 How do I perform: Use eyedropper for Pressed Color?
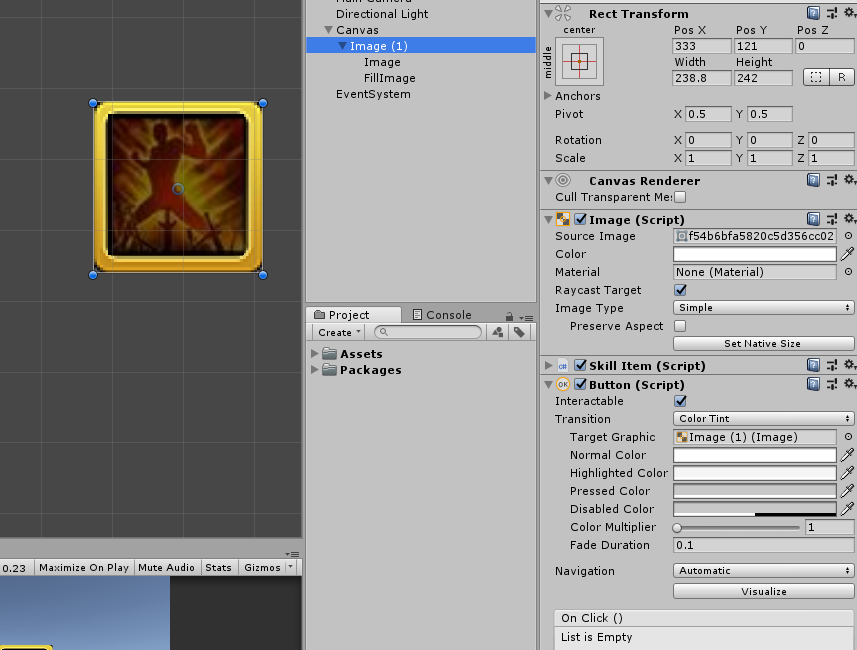(847, 491)
